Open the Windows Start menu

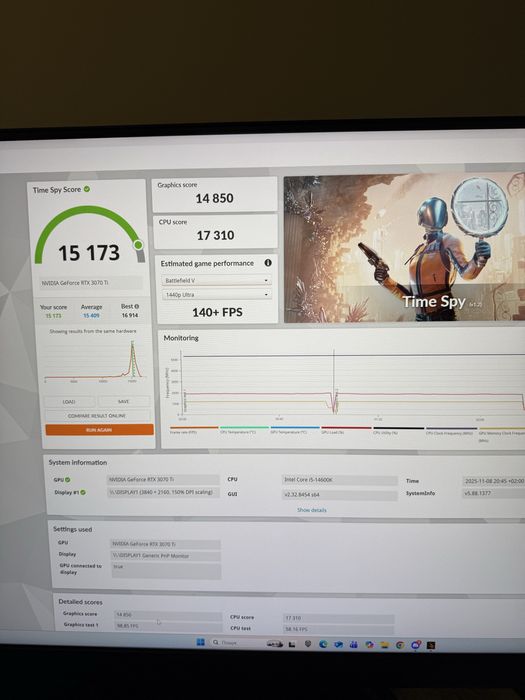[200, 642]
